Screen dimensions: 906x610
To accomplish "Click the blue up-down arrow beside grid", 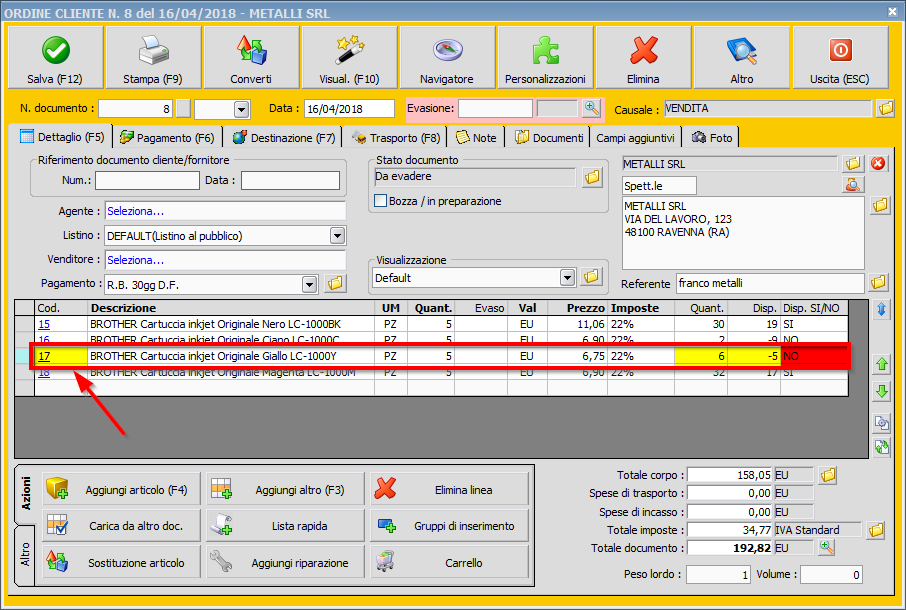I will point(882,310).
